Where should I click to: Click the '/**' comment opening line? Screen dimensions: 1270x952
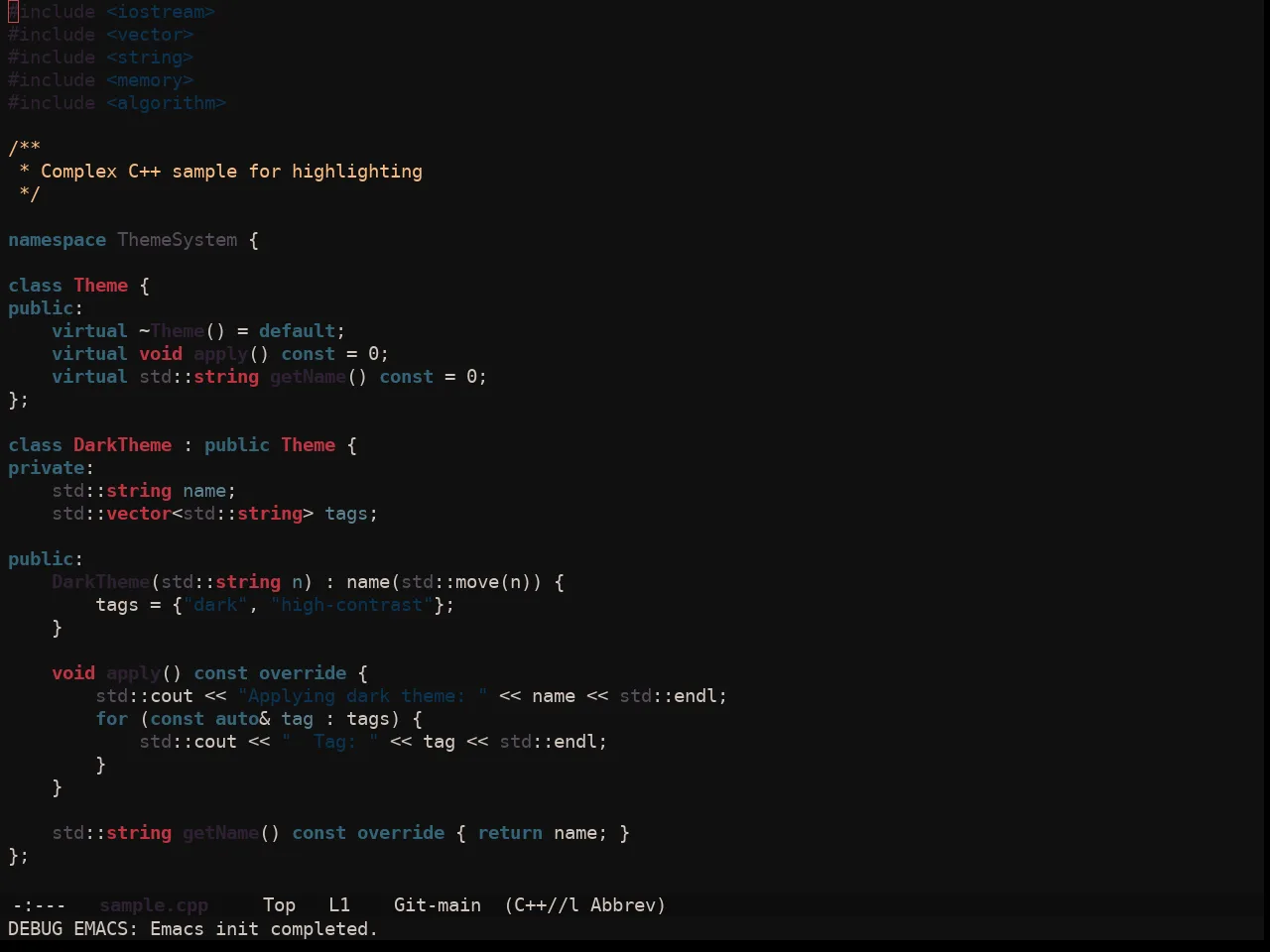point(24,149)
